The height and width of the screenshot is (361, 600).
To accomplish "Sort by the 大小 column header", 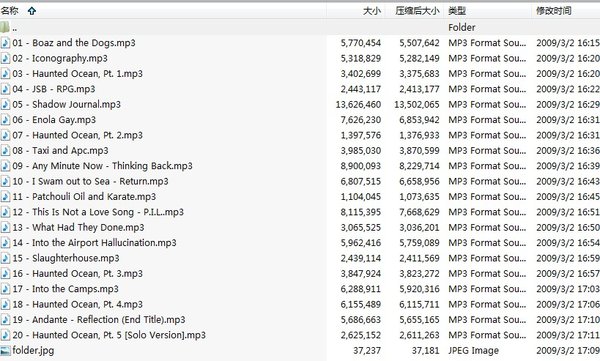I will pos(372,11).
